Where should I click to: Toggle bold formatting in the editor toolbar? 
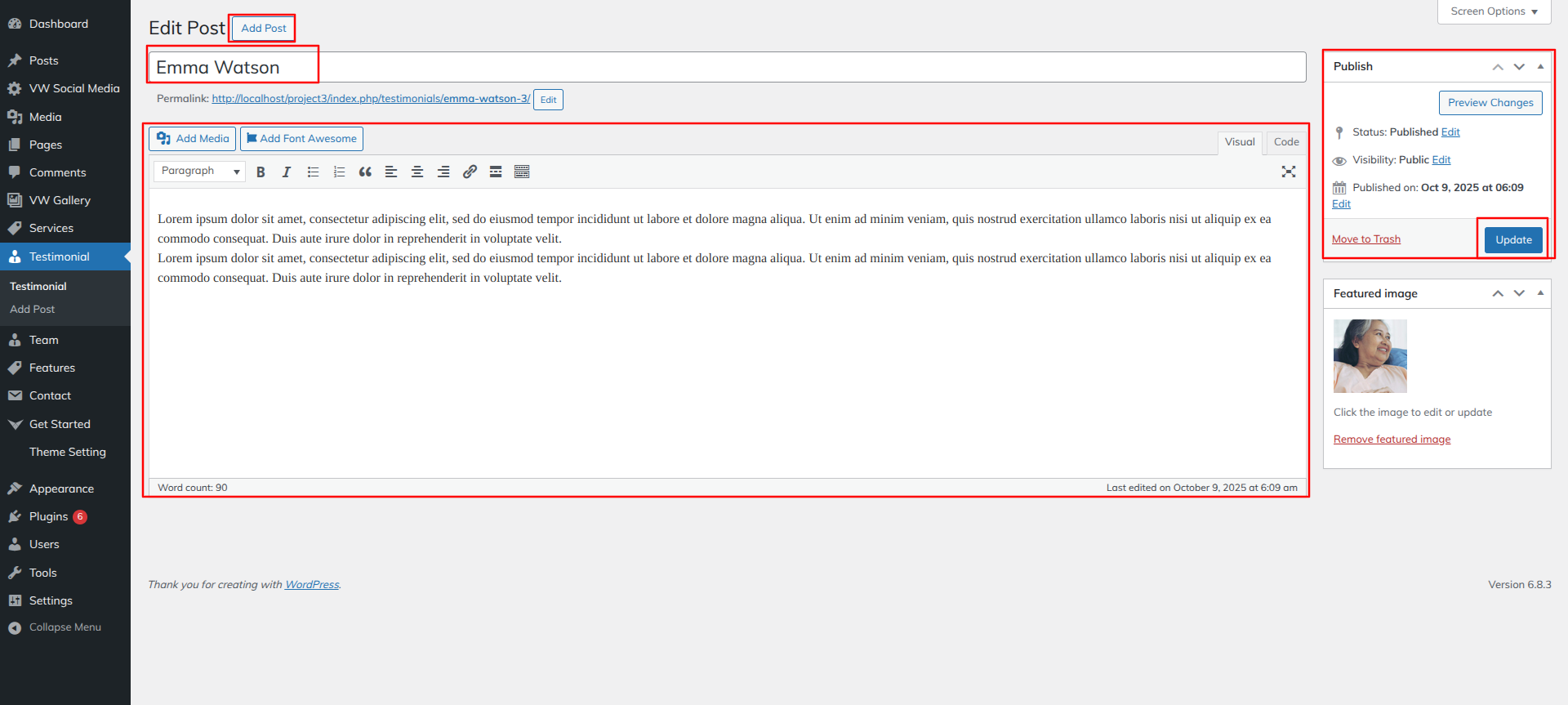pyautogui.click(x=261, y=172)
